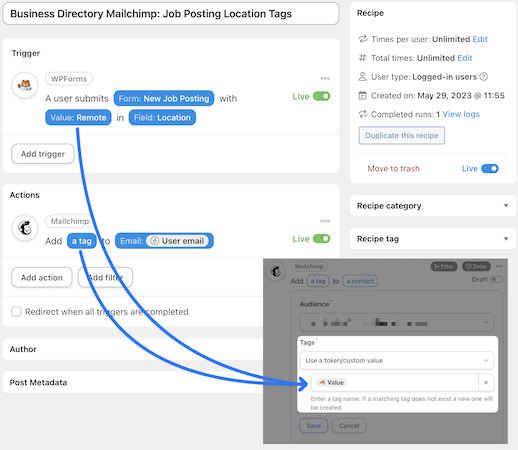Click Duplicate this recipe button
This screenshot has height=450, width=518.
click(x=402, y=135)
